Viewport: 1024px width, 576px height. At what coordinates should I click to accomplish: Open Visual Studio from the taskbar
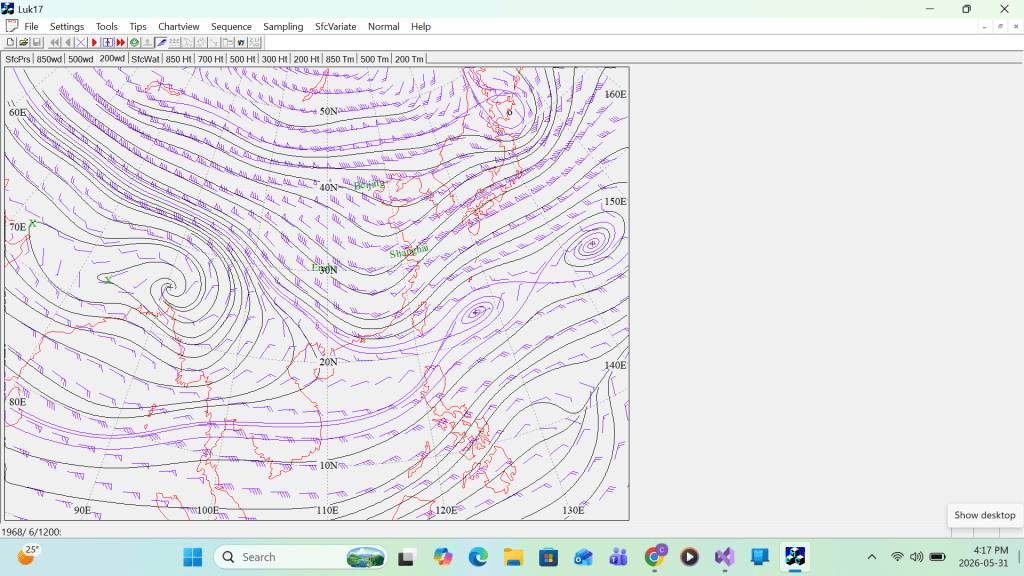[x=724, y=557]
